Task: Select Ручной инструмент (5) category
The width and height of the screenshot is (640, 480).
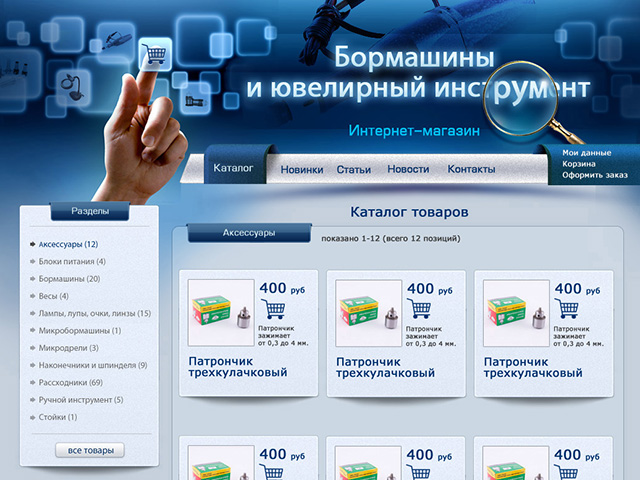Action: pos(81,400)
